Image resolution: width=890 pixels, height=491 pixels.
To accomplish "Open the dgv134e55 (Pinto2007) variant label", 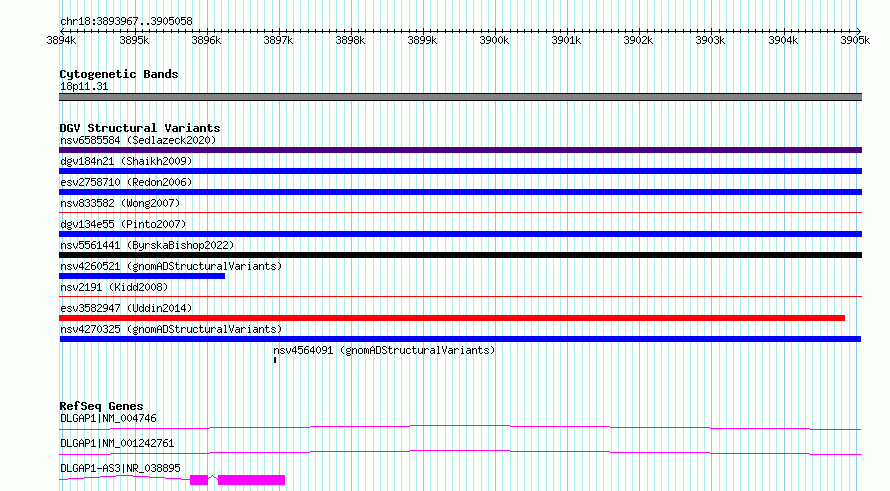I will coord(123,224).
